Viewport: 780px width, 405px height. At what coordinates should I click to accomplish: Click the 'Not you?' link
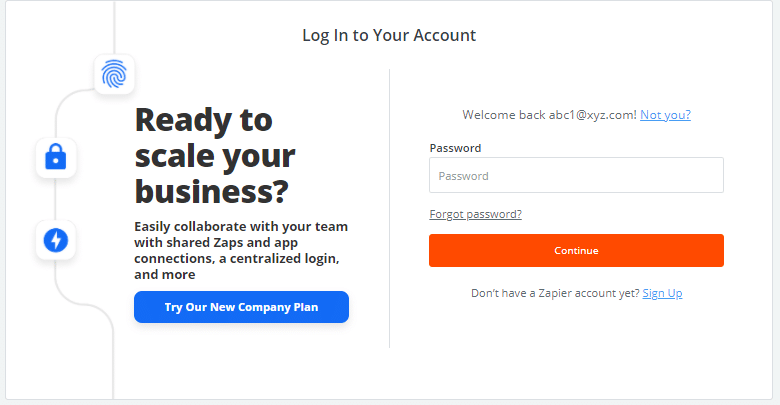(x=665, y=115)
